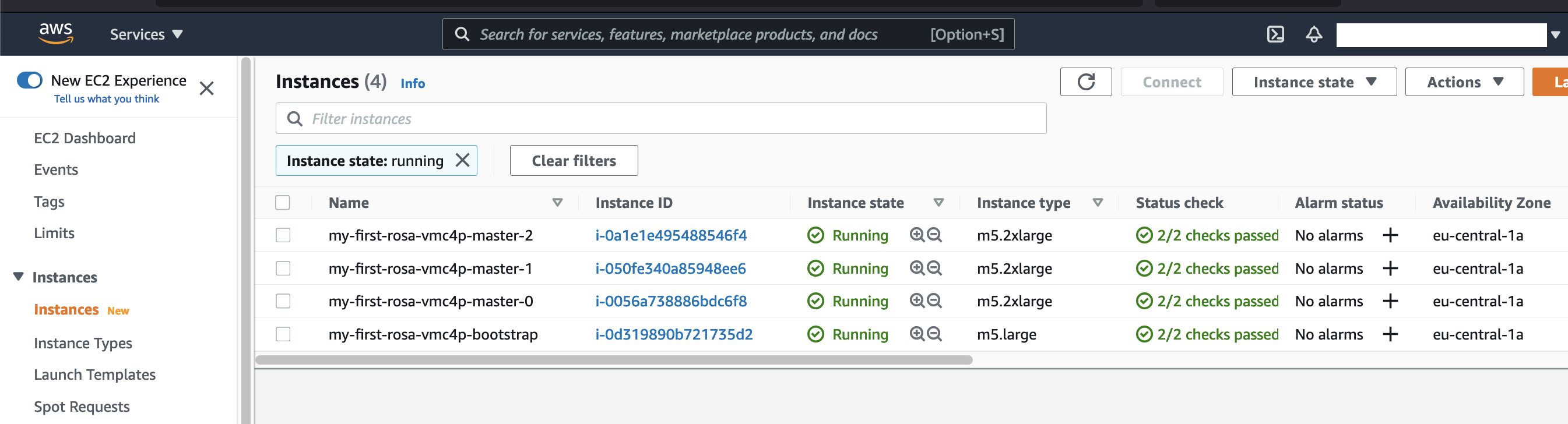Remove the running instance state filter
The width and height of the screenshot is (1568, 424).
463,161
